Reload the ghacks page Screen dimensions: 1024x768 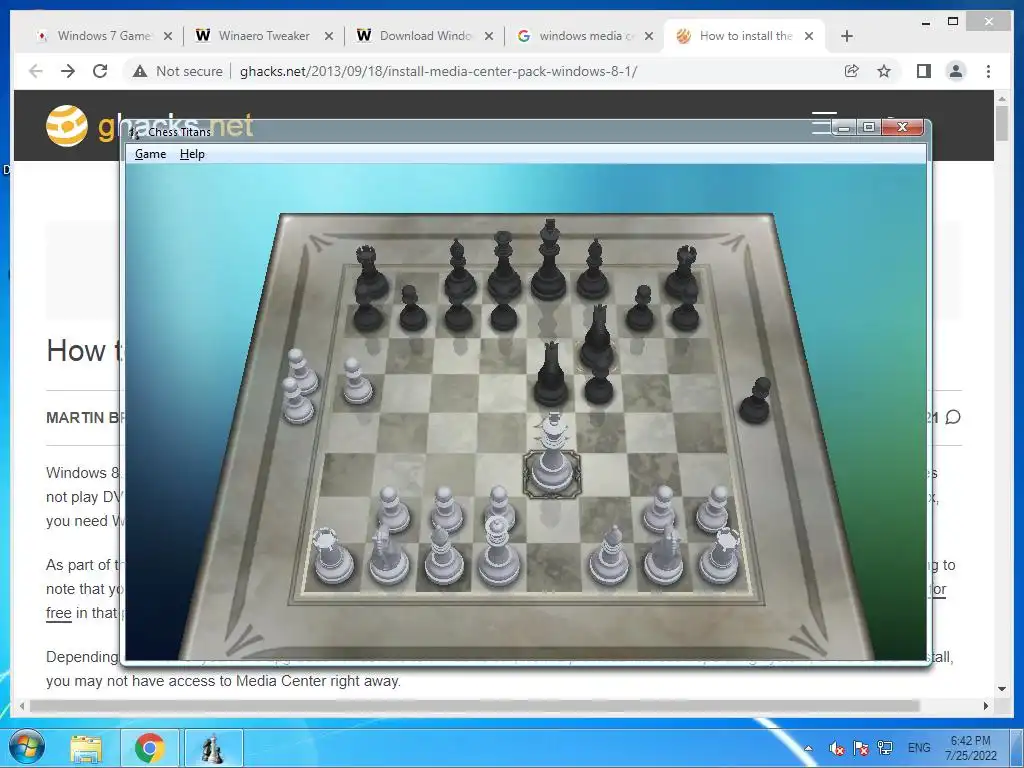pyautogui.click(x=100, y=71)
